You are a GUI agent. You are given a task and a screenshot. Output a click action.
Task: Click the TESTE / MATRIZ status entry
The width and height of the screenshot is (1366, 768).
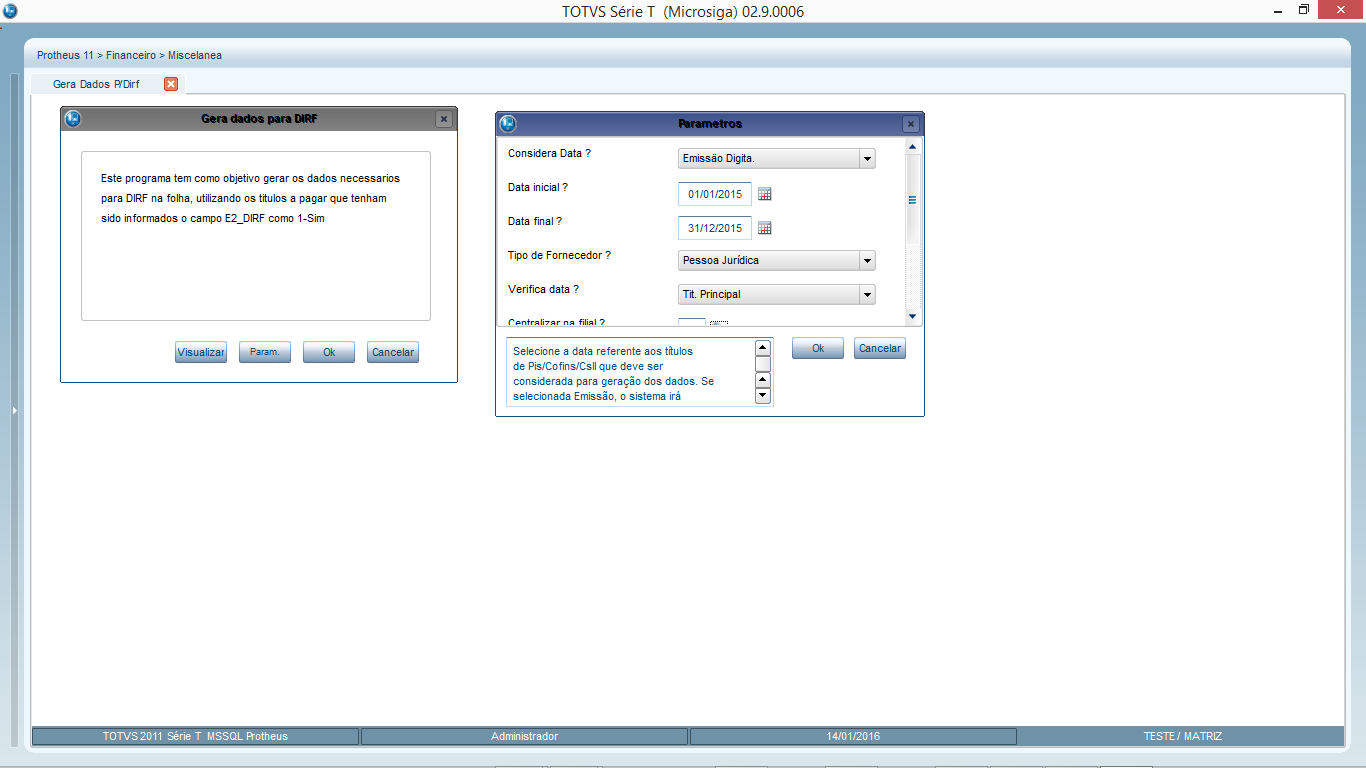coord(1182,736)
